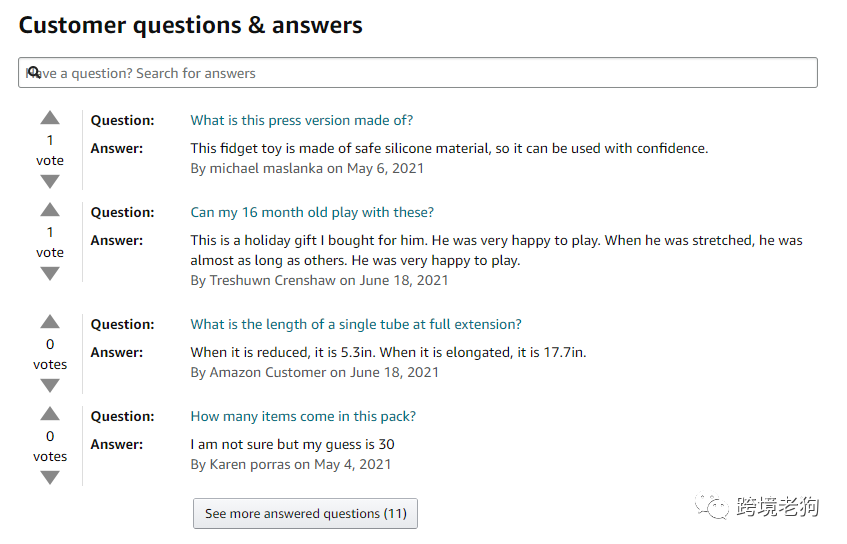Upvote the items in pack question

[50, 415]
